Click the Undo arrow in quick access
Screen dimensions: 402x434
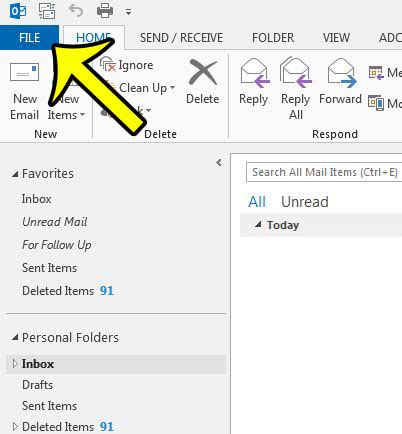coord(76,11)
